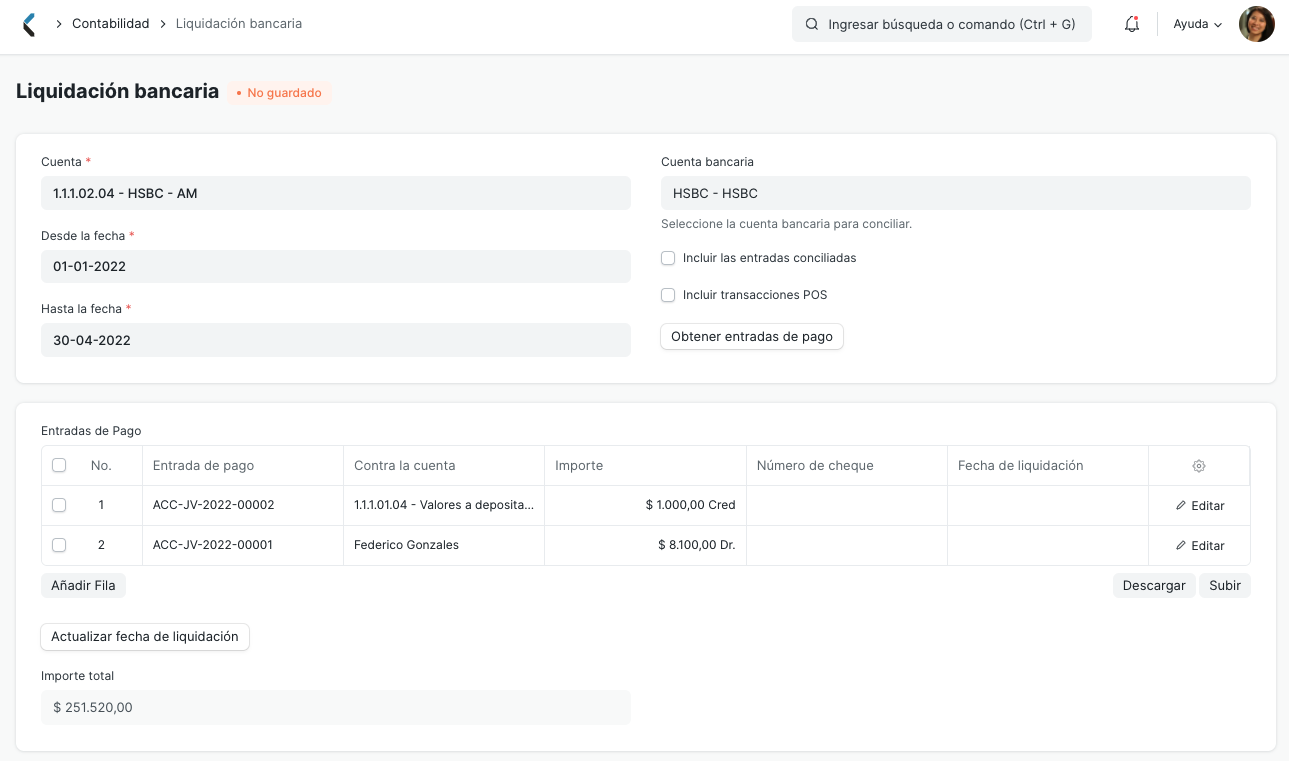Open Desde la fecha date picker
1289x761 pixels.
tap(336, 267)
